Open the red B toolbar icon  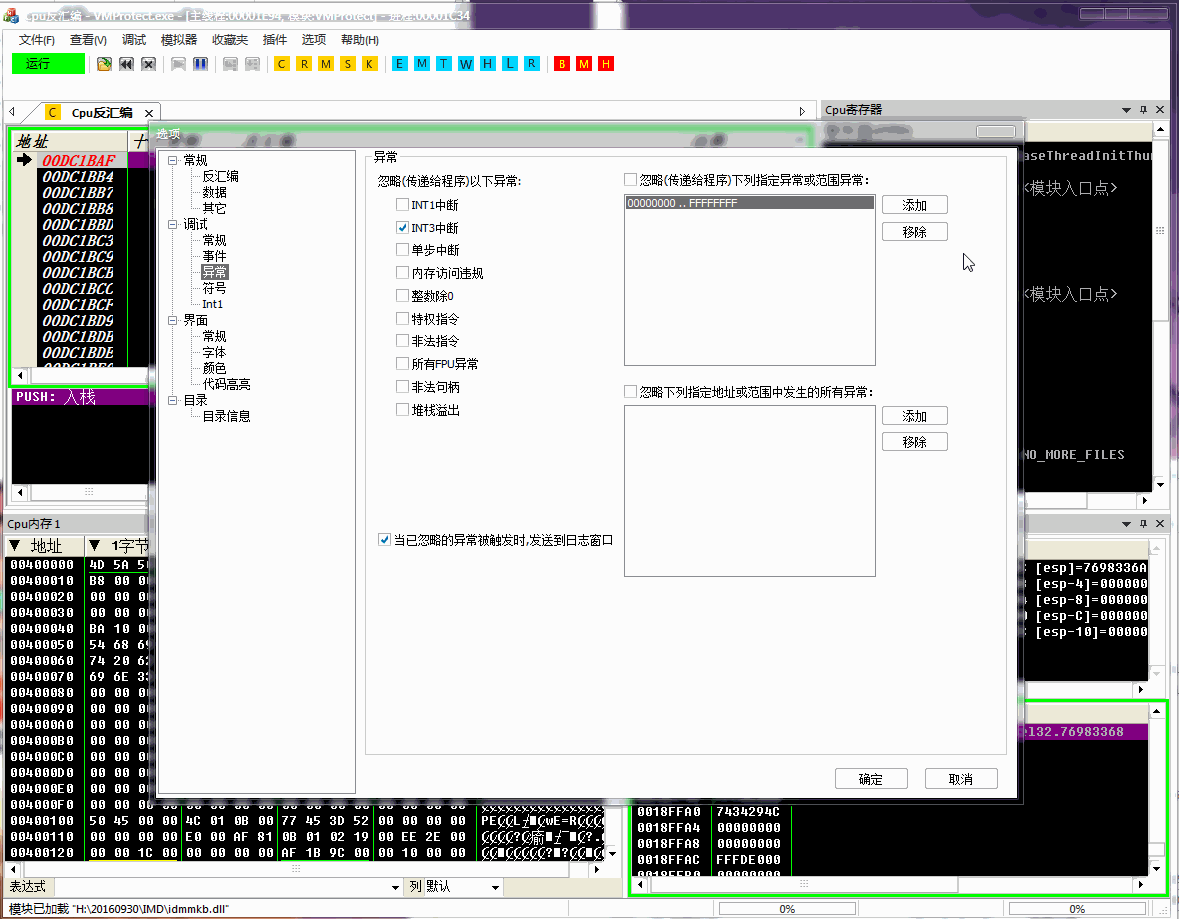tap(562, 64)
